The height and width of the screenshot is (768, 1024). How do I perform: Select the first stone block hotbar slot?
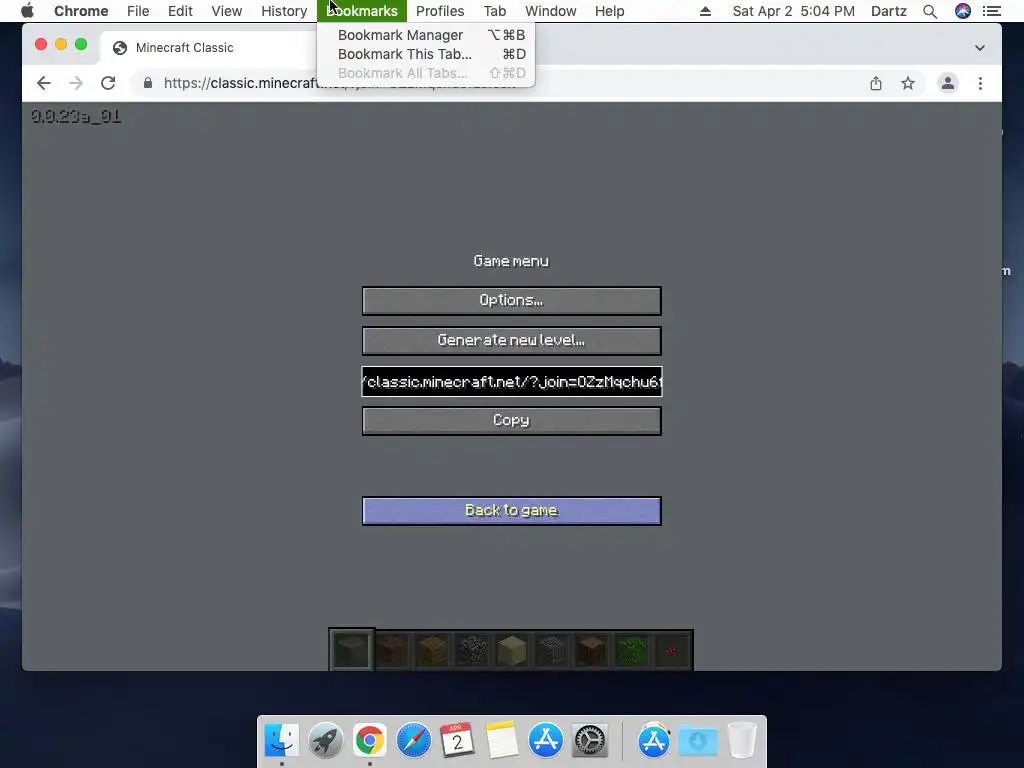(x=351, y=650)
